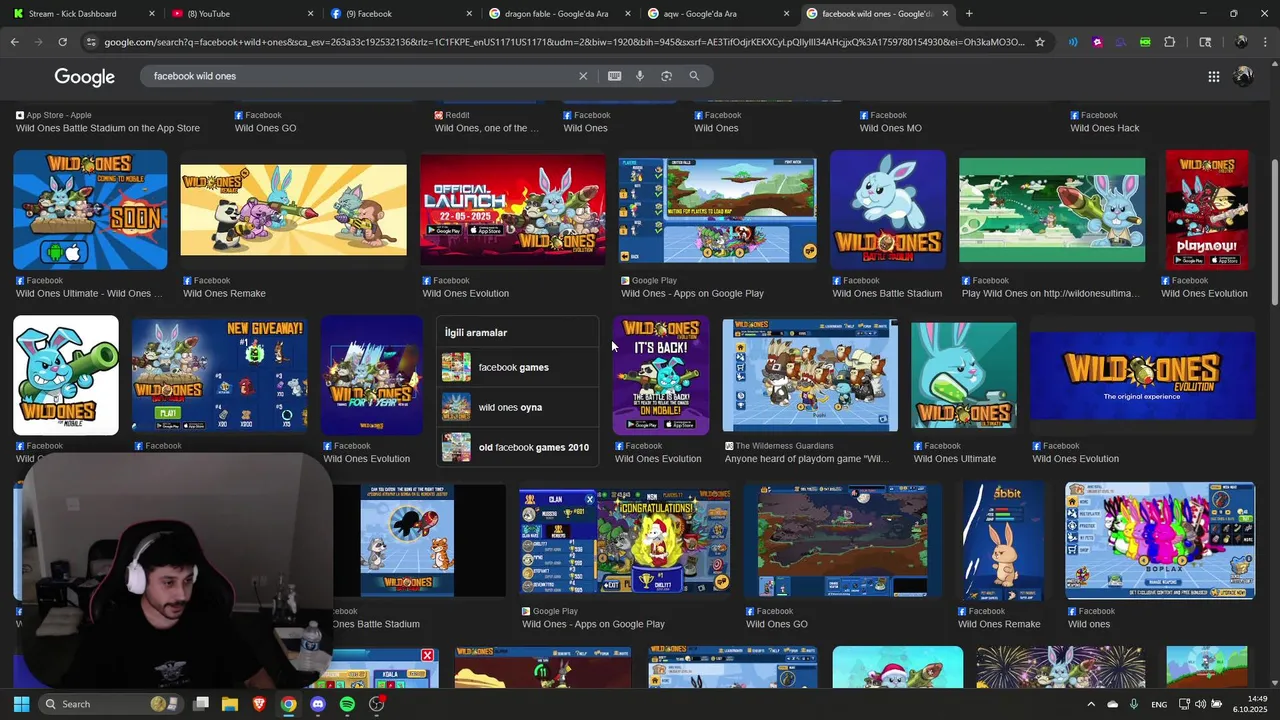The width and height of the screenshot is (1280, 720).
Task: Click the page vertical scrollbar thumb
Action: coord(1274,232)
